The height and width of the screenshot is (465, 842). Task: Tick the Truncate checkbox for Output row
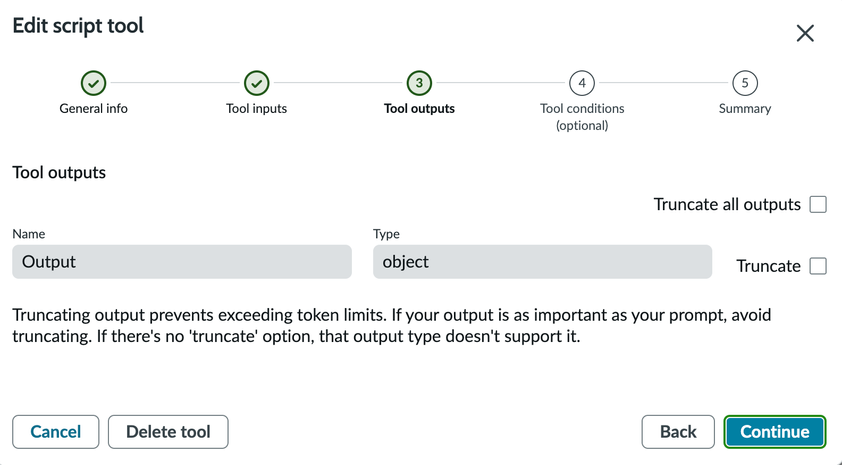(x=818, y=266)
